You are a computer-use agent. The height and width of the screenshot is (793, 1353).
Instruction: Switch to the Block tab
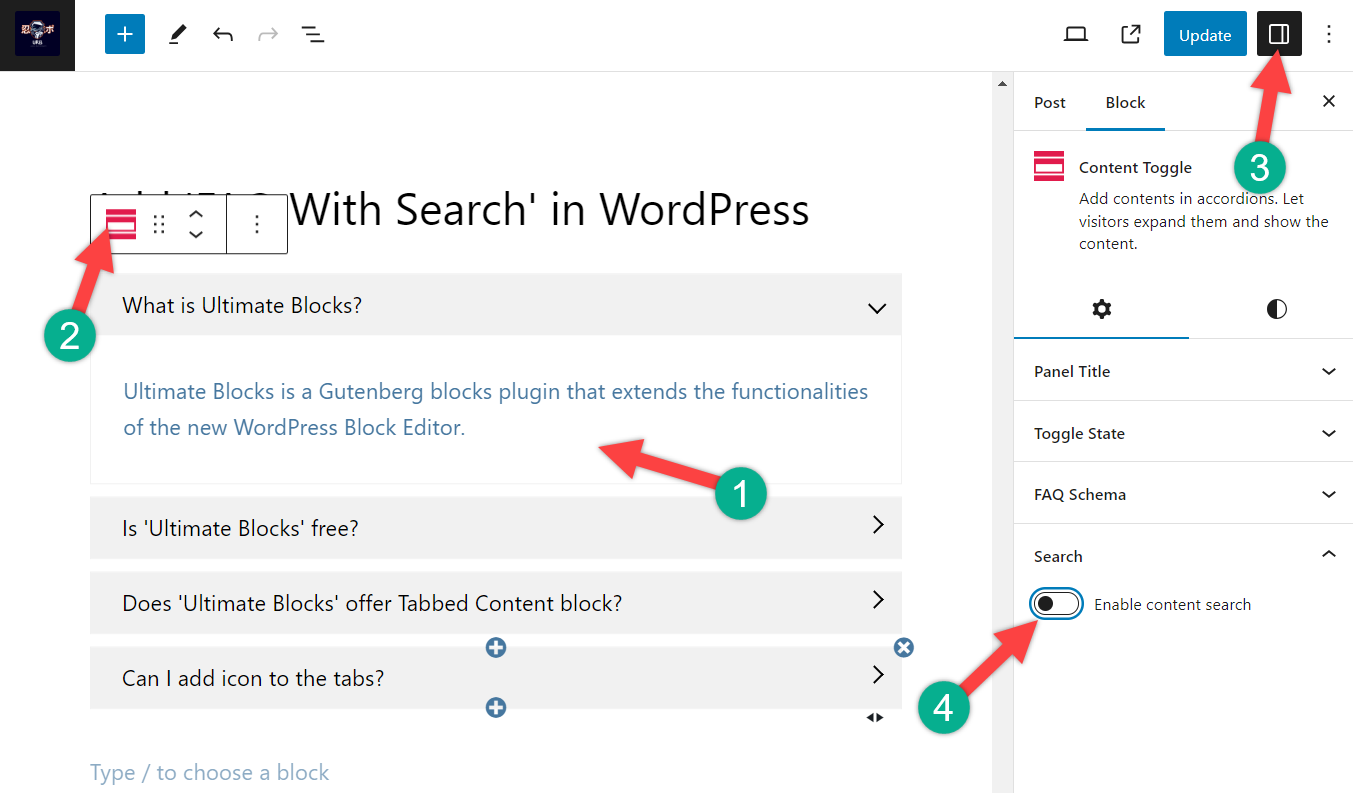coord(1125,102)
